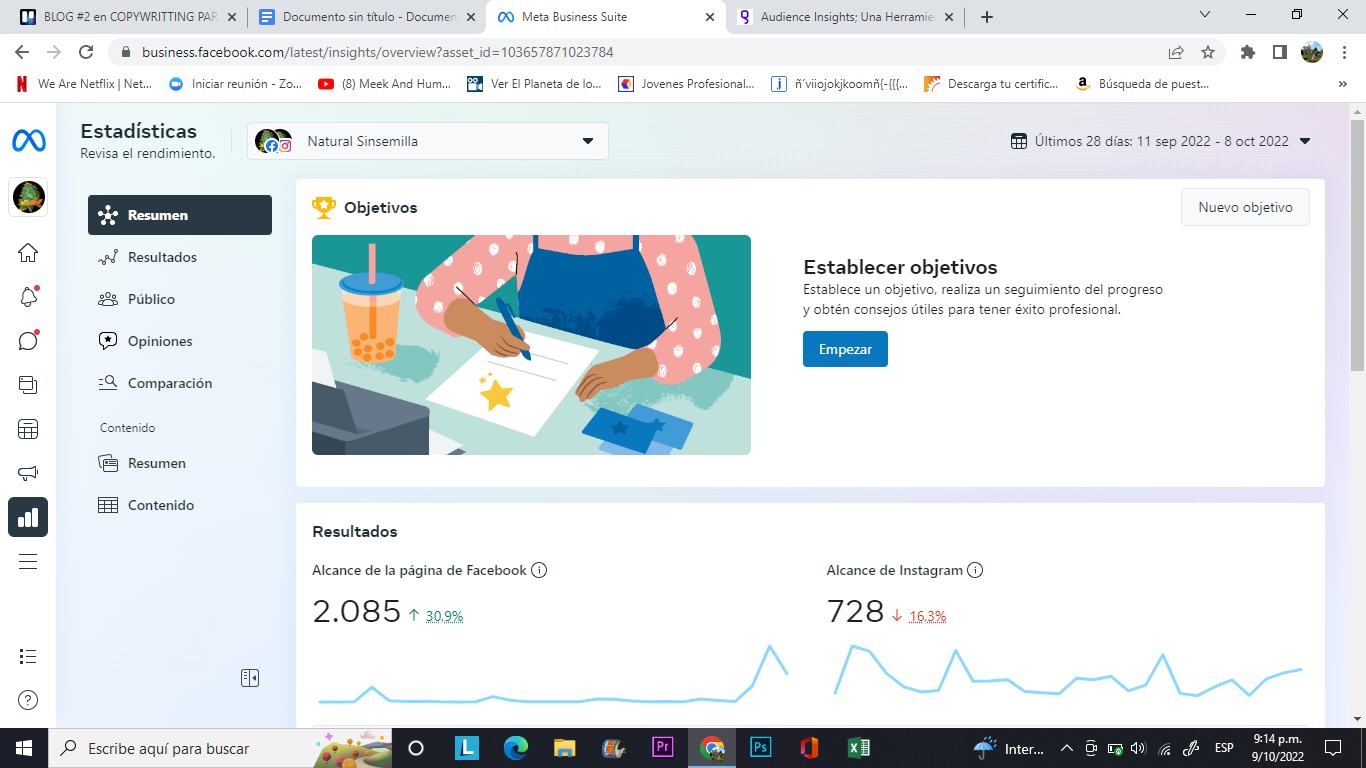Screen dimensions: 1366x768
Task: Open Inbox chat bubble icon
Action: click(28, 341)
